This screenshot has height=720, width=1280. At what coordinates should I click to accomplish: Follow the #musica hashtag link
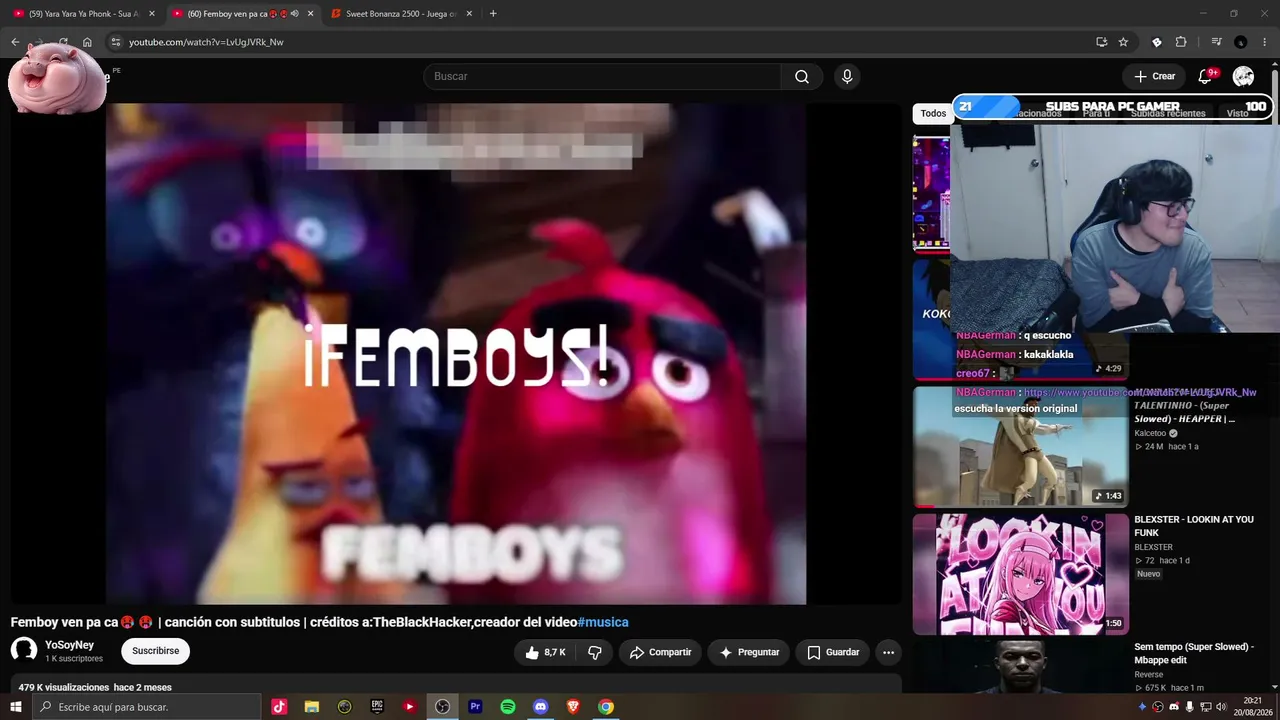[x=603, y=622]
